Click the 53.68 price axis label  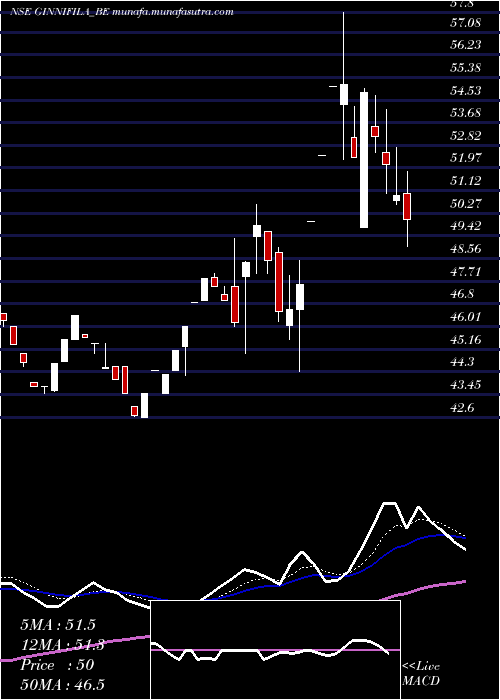pyautogui.click(x=466, y=112)
